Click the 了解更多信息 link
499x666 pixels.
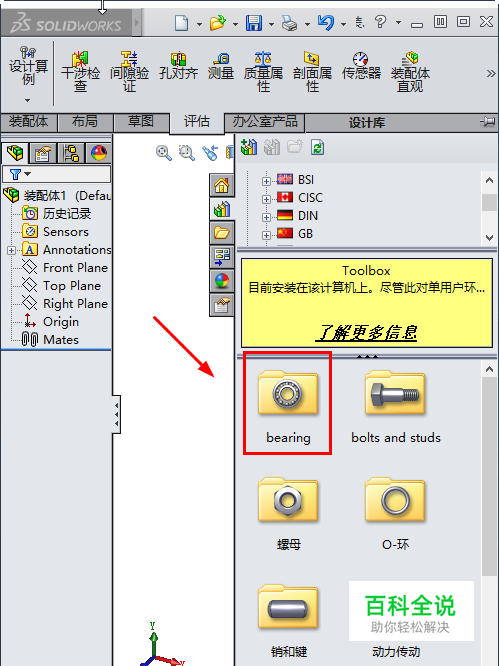point(366,333)
